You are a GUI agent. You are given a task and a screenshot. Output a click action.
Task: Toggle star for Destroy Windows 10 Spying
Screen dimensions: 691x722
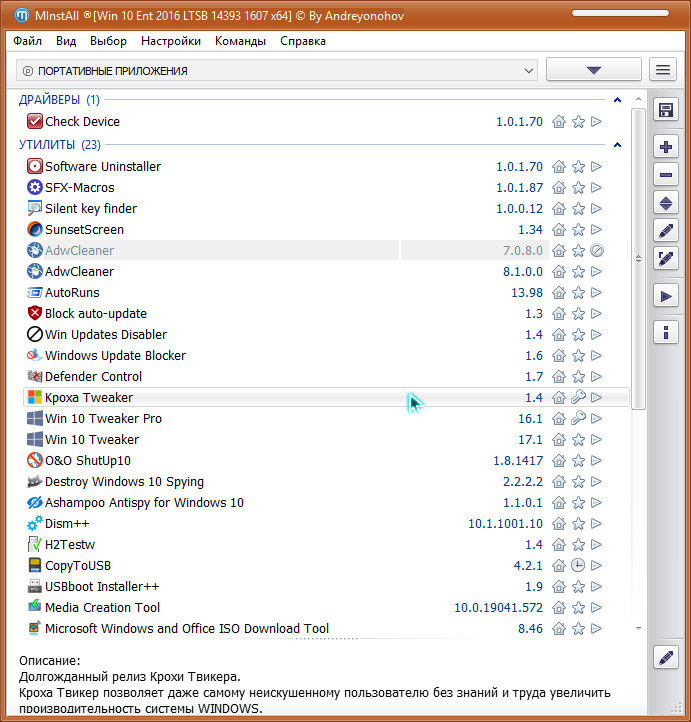(x=578, y=482)
